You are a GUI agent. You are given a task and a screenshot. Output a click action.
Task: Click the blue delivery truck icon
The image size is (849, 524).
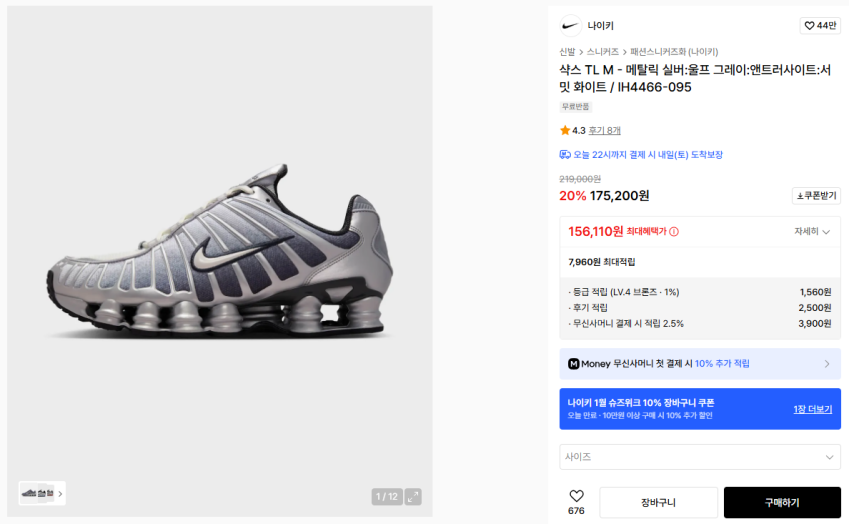pos(565,155)
